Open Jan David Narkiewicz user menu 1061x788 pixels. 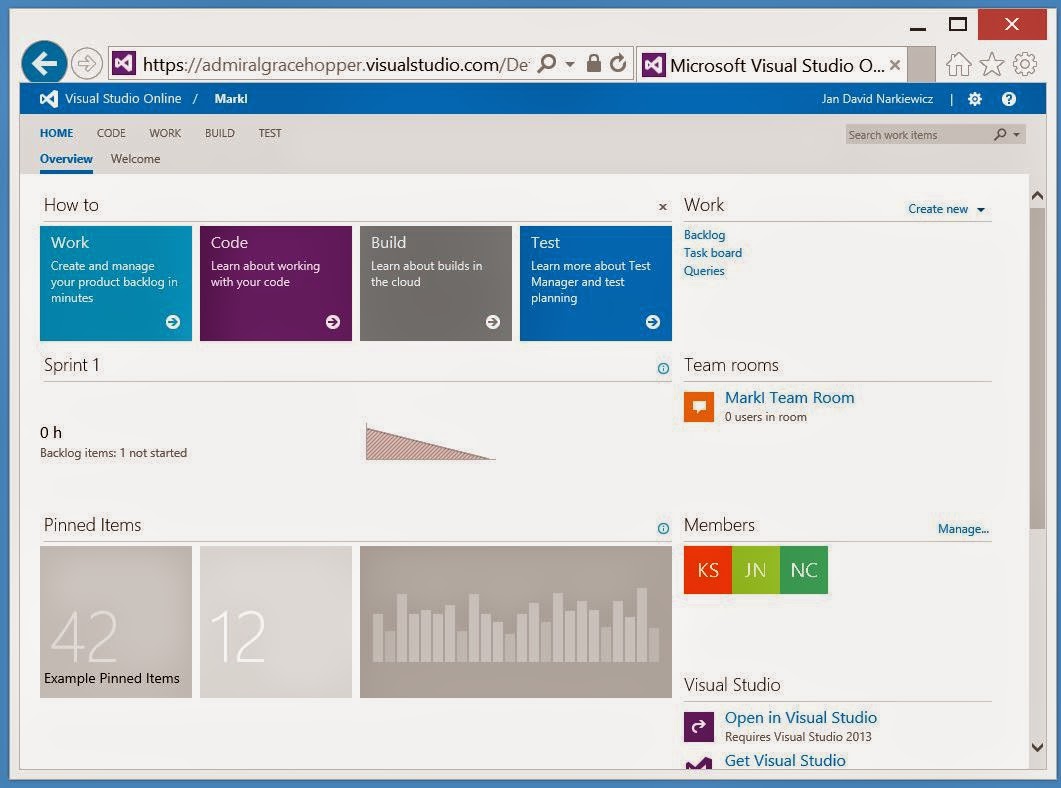877,99
